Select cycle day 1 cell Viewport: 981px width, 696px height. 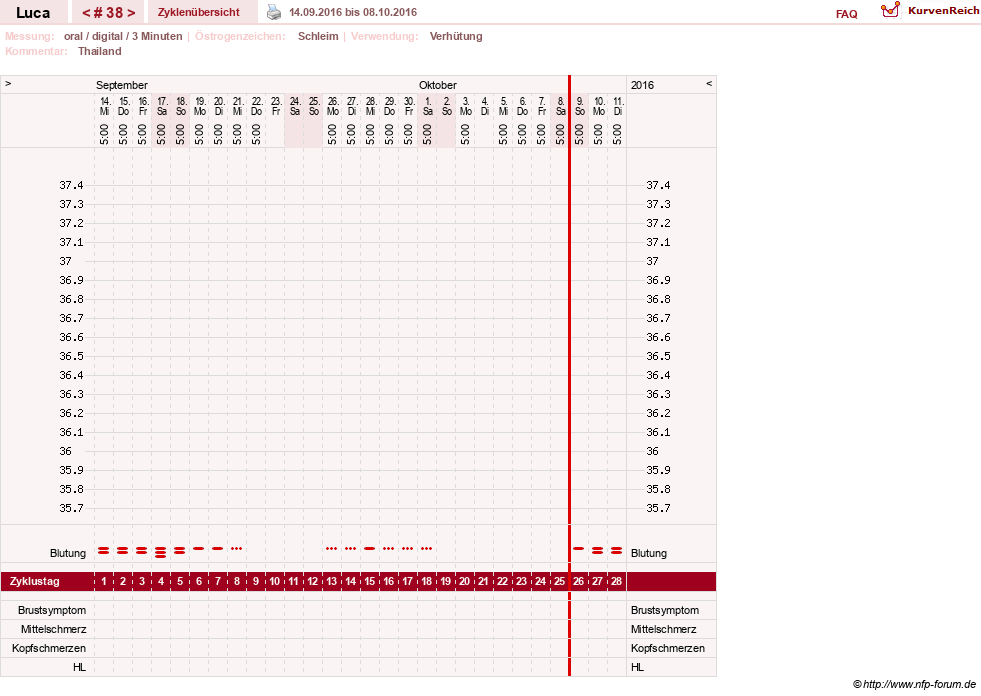click(x=104, y=581)
